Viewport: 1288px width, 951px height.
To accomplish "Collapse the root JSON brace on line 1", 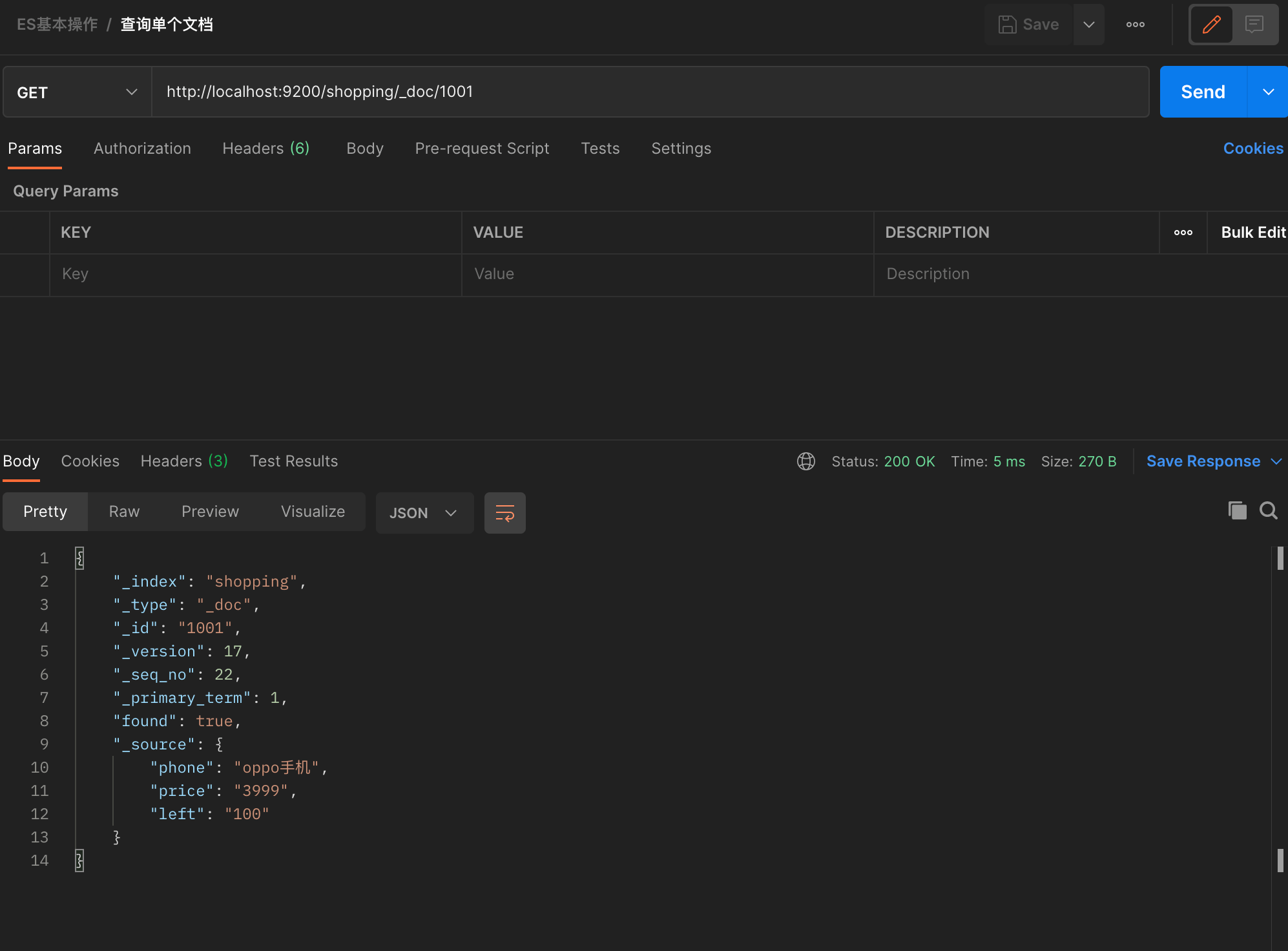I will 79,558.
